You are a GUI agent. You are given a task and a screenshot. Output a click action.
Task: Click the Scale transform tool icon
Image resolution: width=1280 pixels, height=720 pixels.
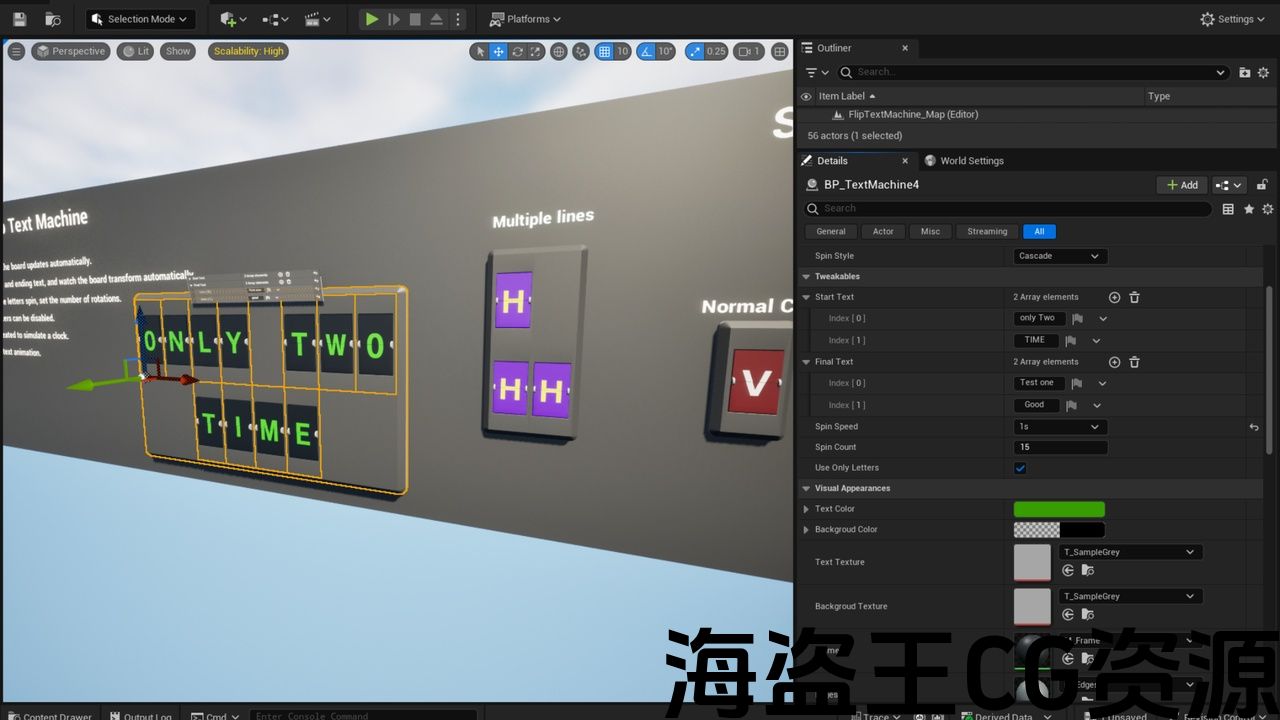pyautogui.click(x=536, y=52)
